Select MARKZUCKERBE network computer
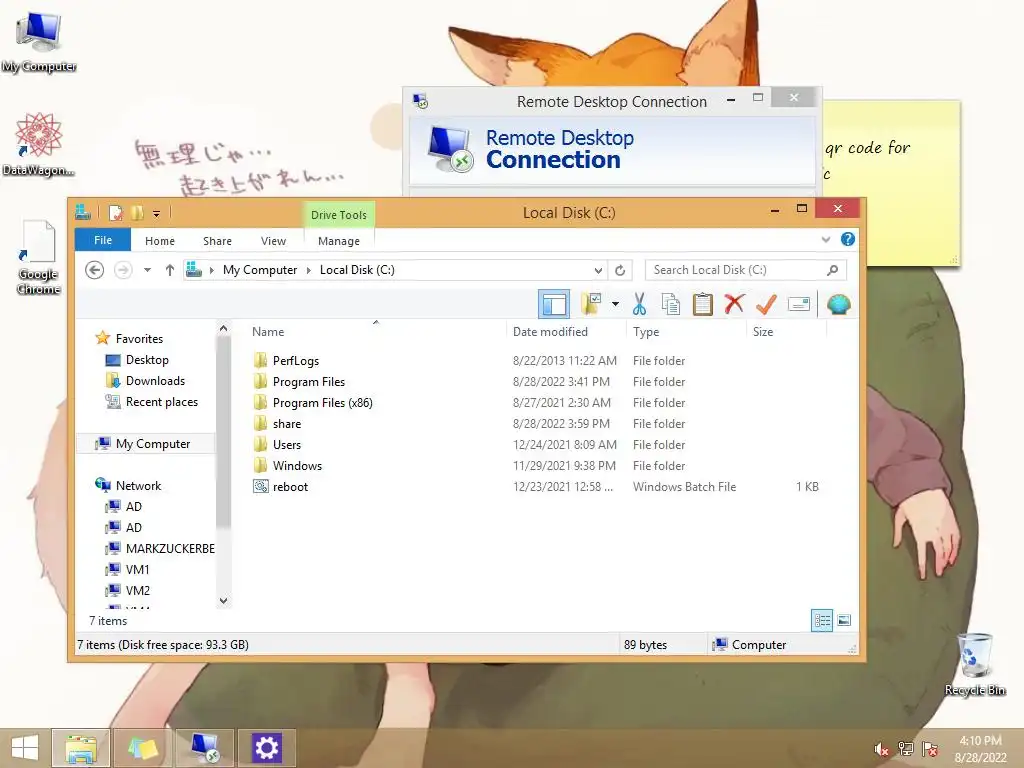Viewport: 1024px width, 768px height. tap(170, 549)
